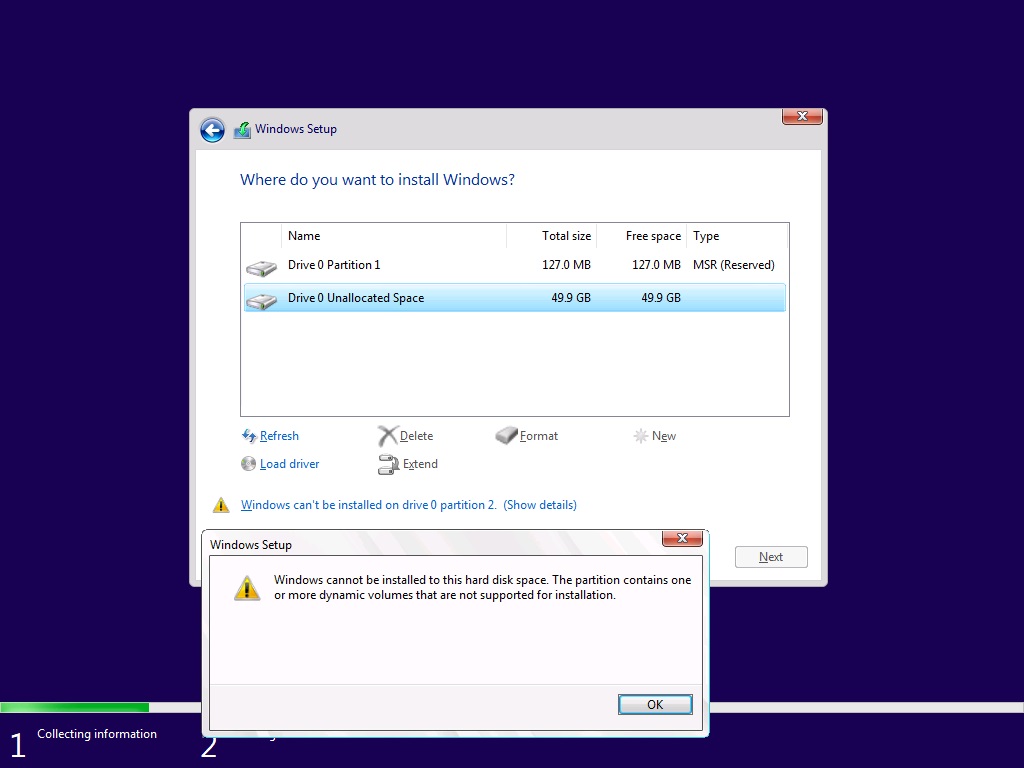Image resolution: width=1024 pixels, height=768 pixels.
Task: Click the MSR (Reserved) type cell
Action: [x=733, y=265]
